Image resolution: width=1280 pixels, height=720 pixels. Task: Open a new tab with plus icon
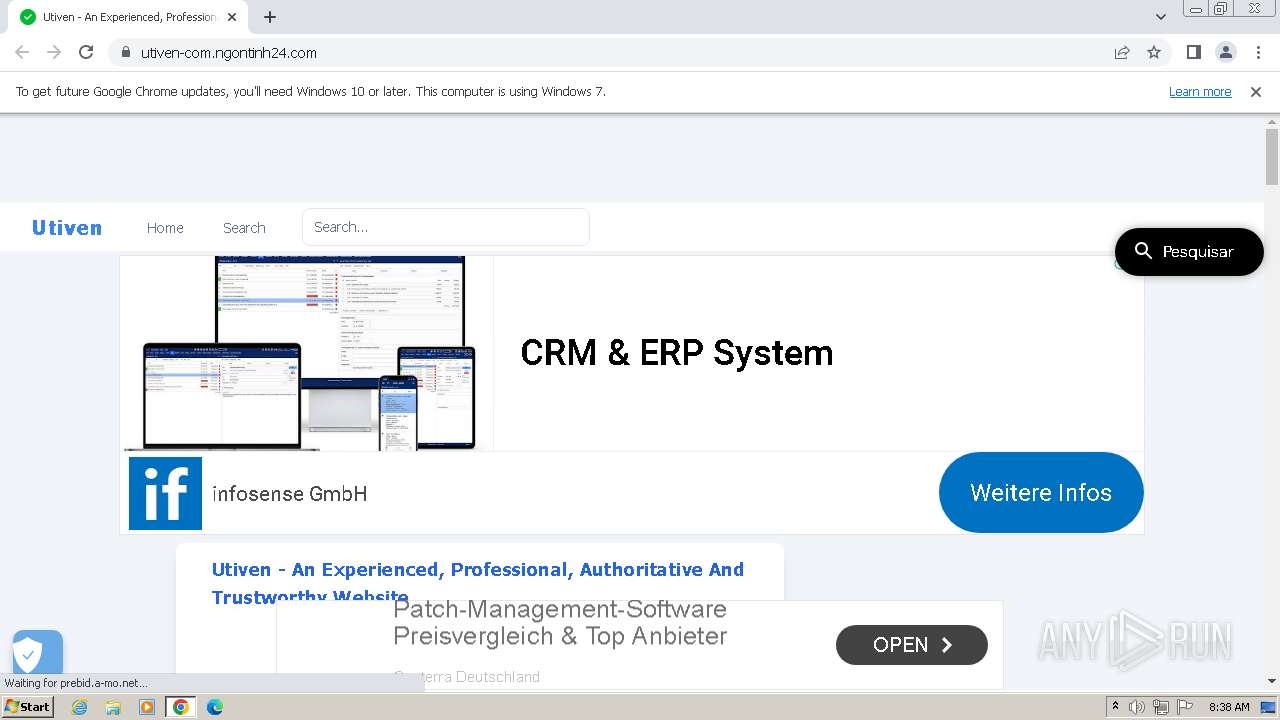(x=270, y=17)
